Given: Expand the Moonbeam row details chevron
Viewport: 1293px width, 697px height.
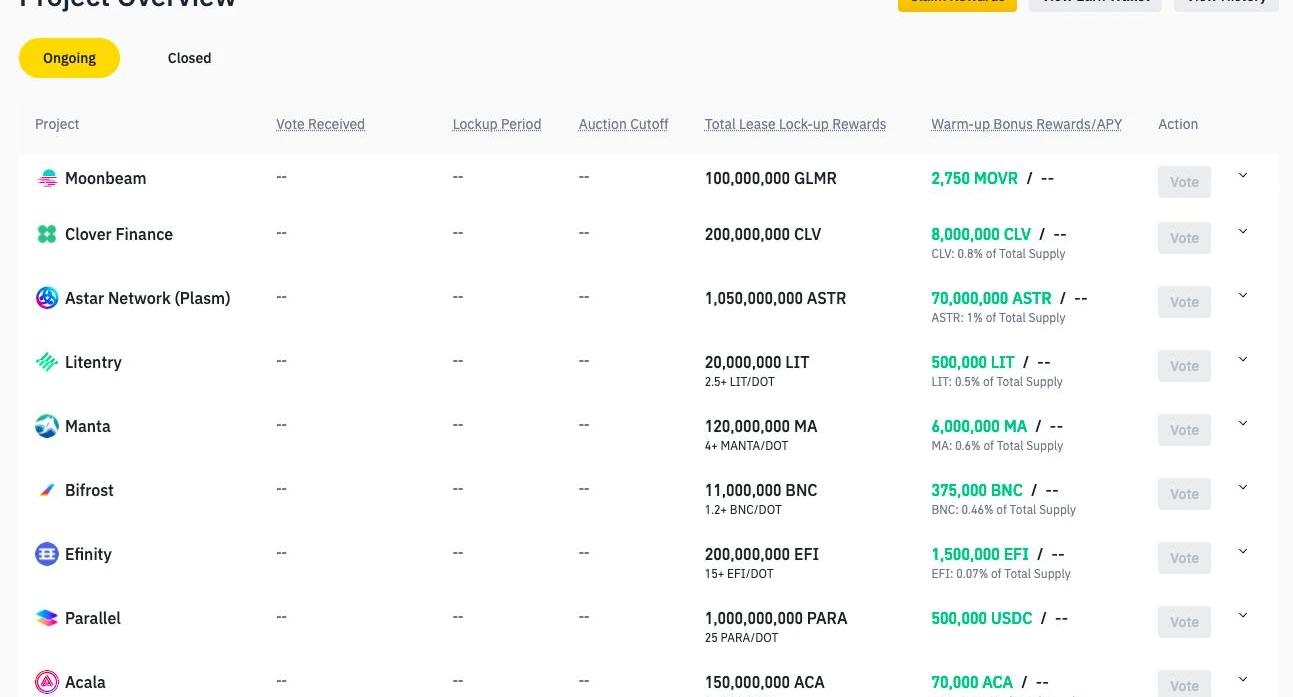Looking at the screenshot, I should pyautogui.click(x=1243, y=176).
